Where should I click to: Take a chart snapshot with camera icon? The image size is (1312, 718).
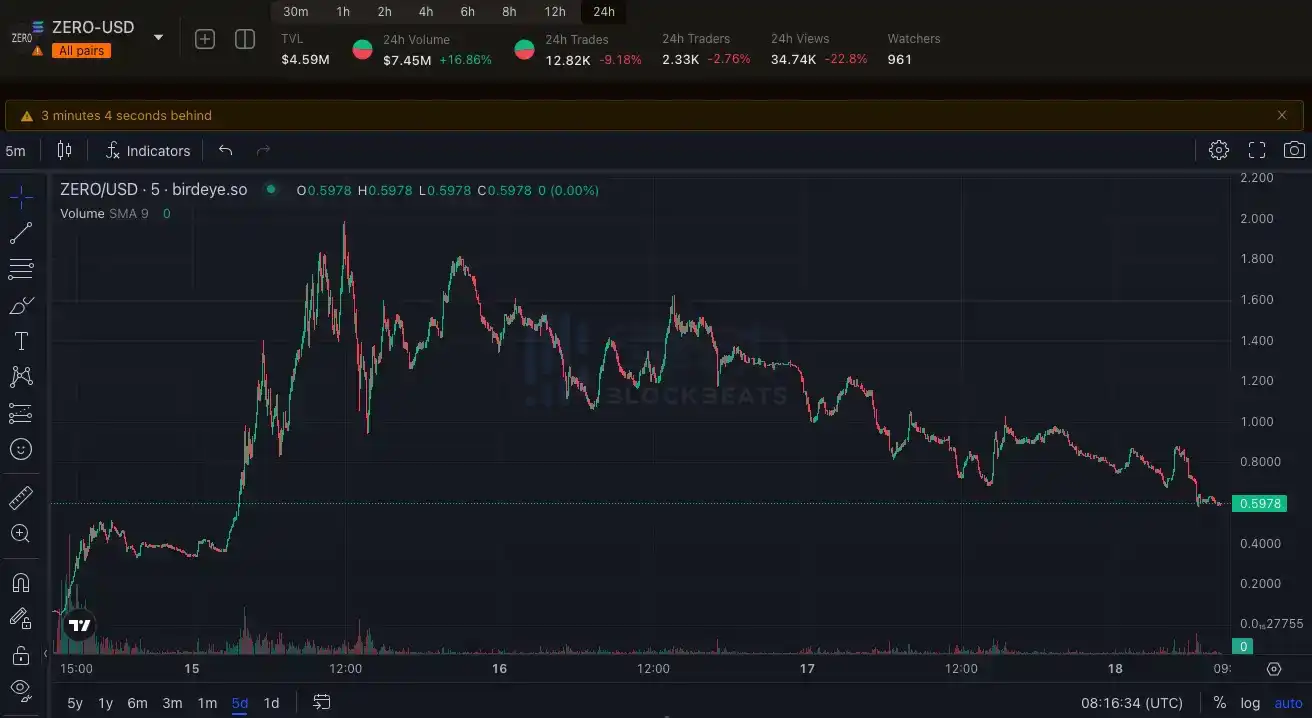pos(1294,150)
